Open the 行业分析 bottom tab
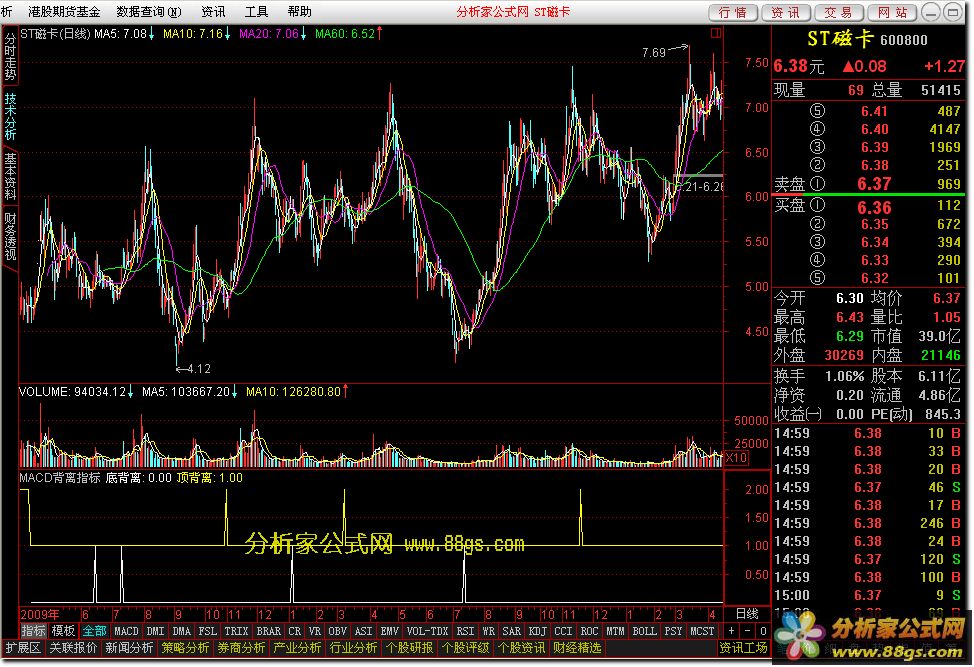Screen dimensions: 974x667 pos(353,648)
